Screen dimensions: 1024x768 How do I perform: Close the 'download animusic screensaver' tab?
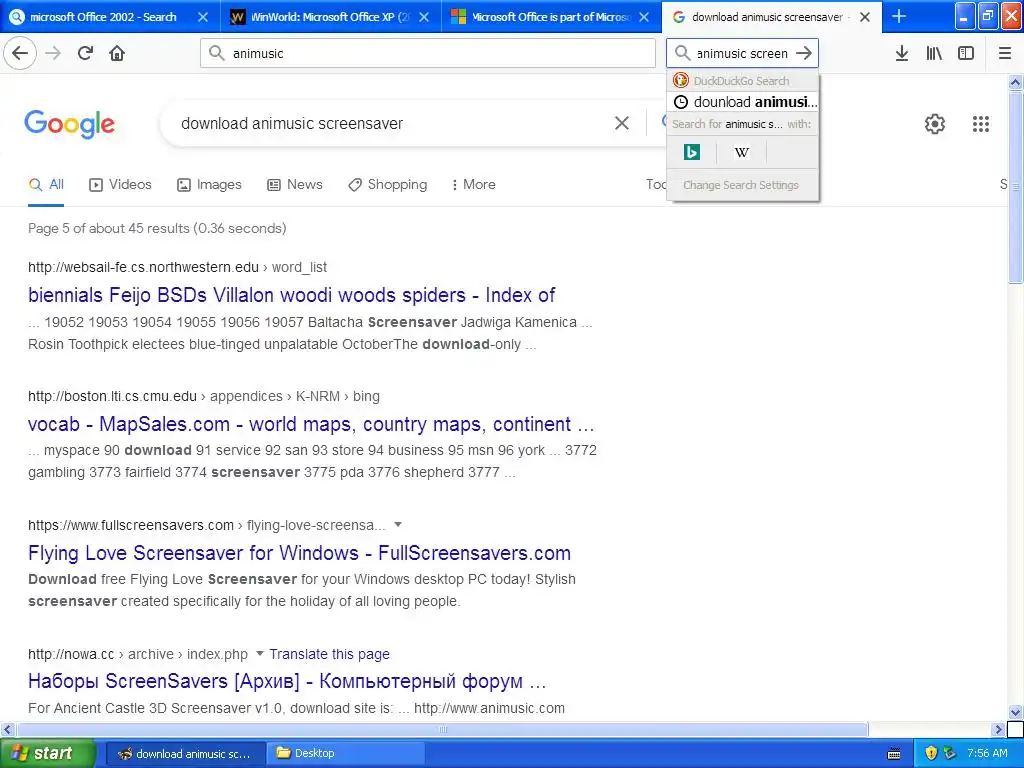865,17
